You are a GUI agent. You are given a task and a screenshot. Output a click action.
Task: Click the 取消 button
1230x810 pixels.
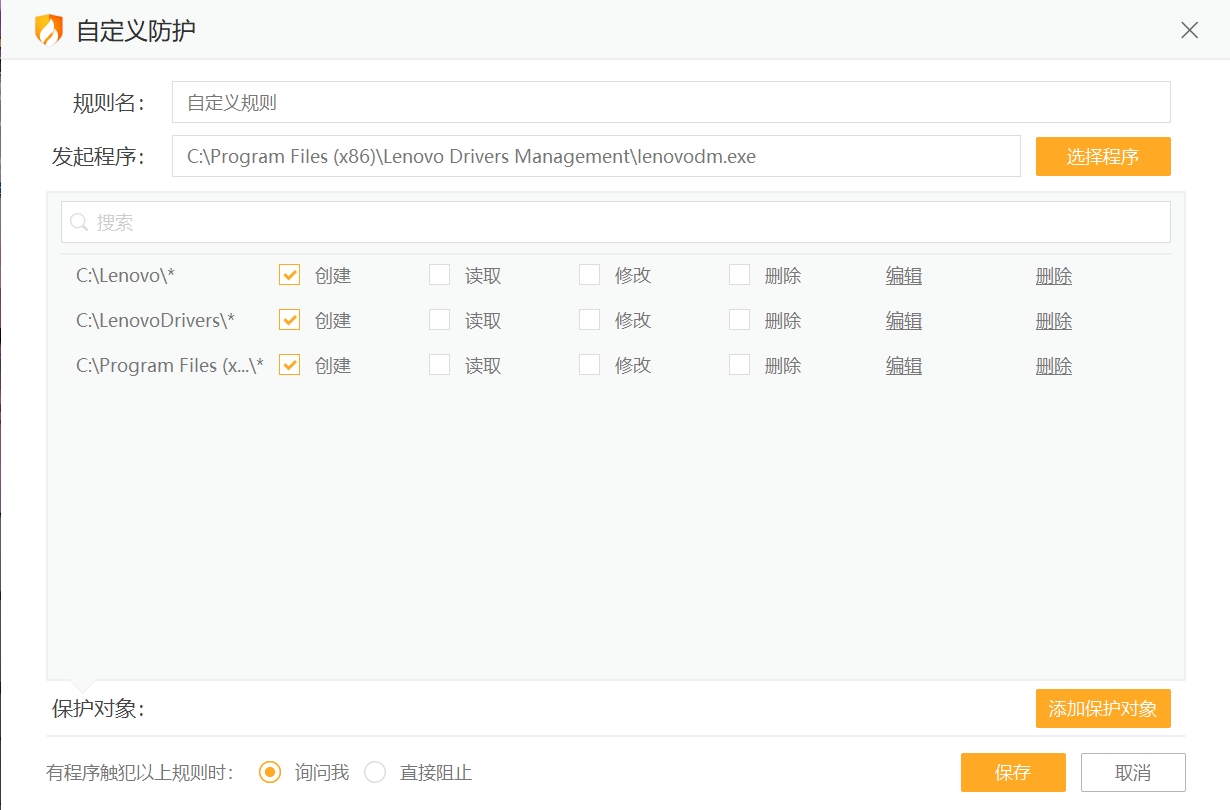click(1133, 772)
